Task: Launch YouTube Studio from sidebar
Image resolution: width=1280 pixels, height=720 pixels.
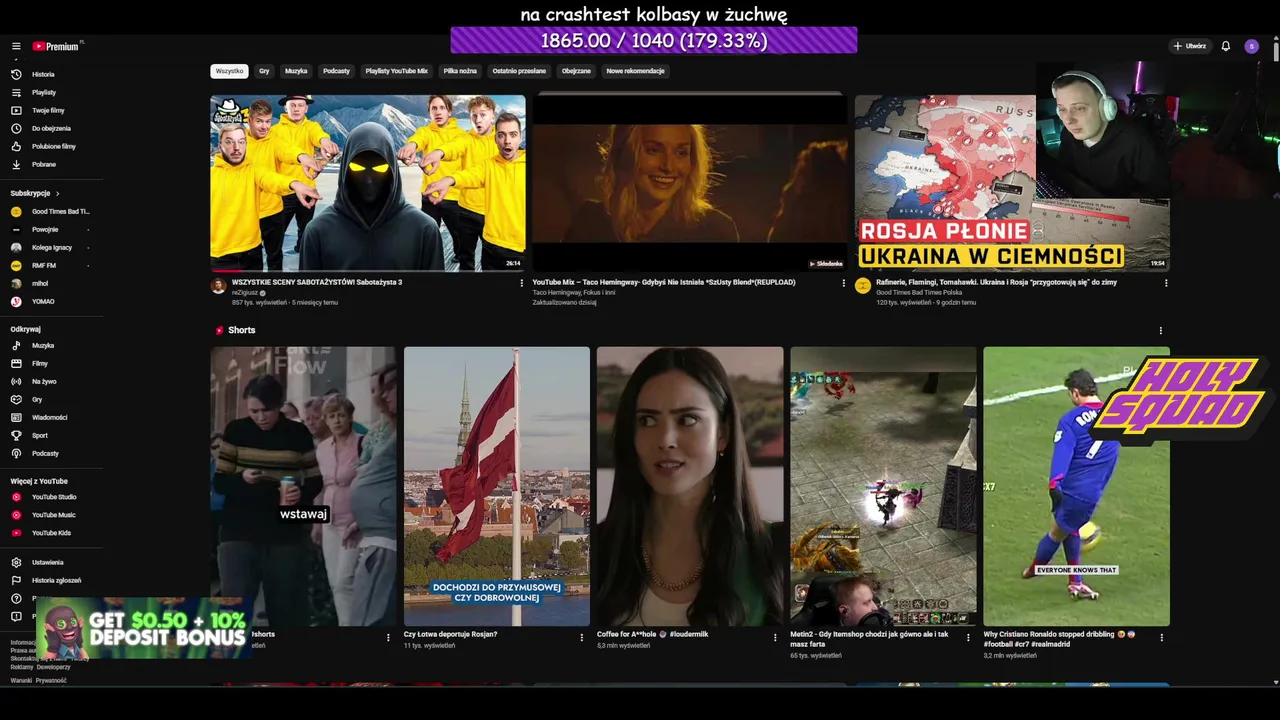Action: pos(54,497)
